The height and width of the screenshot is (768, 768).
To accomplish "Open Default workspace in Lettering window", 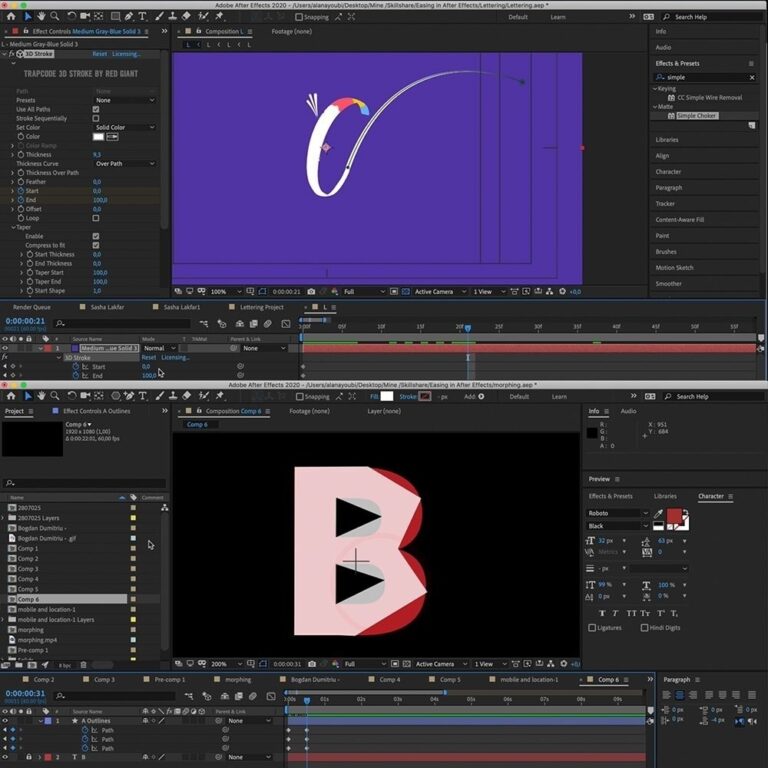I will point(518,17).
